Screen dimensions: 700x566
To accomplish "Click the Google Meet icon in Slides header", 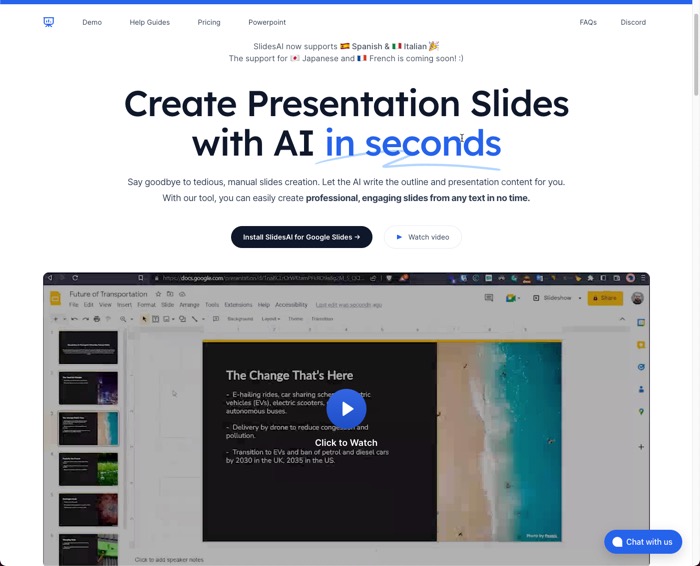I will tap(511, 298).
